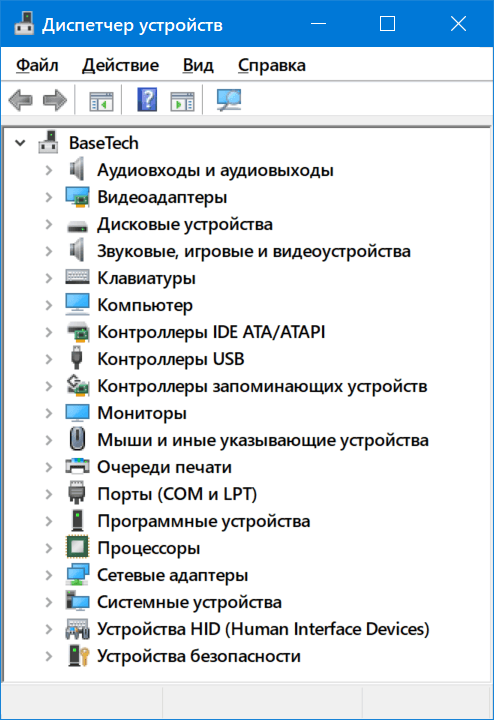The width and height of the screenshot is (494, 720).
Task: Expand the Порты (COM и LPT) node
Action: pyautogui.click(x=49, y=494)
